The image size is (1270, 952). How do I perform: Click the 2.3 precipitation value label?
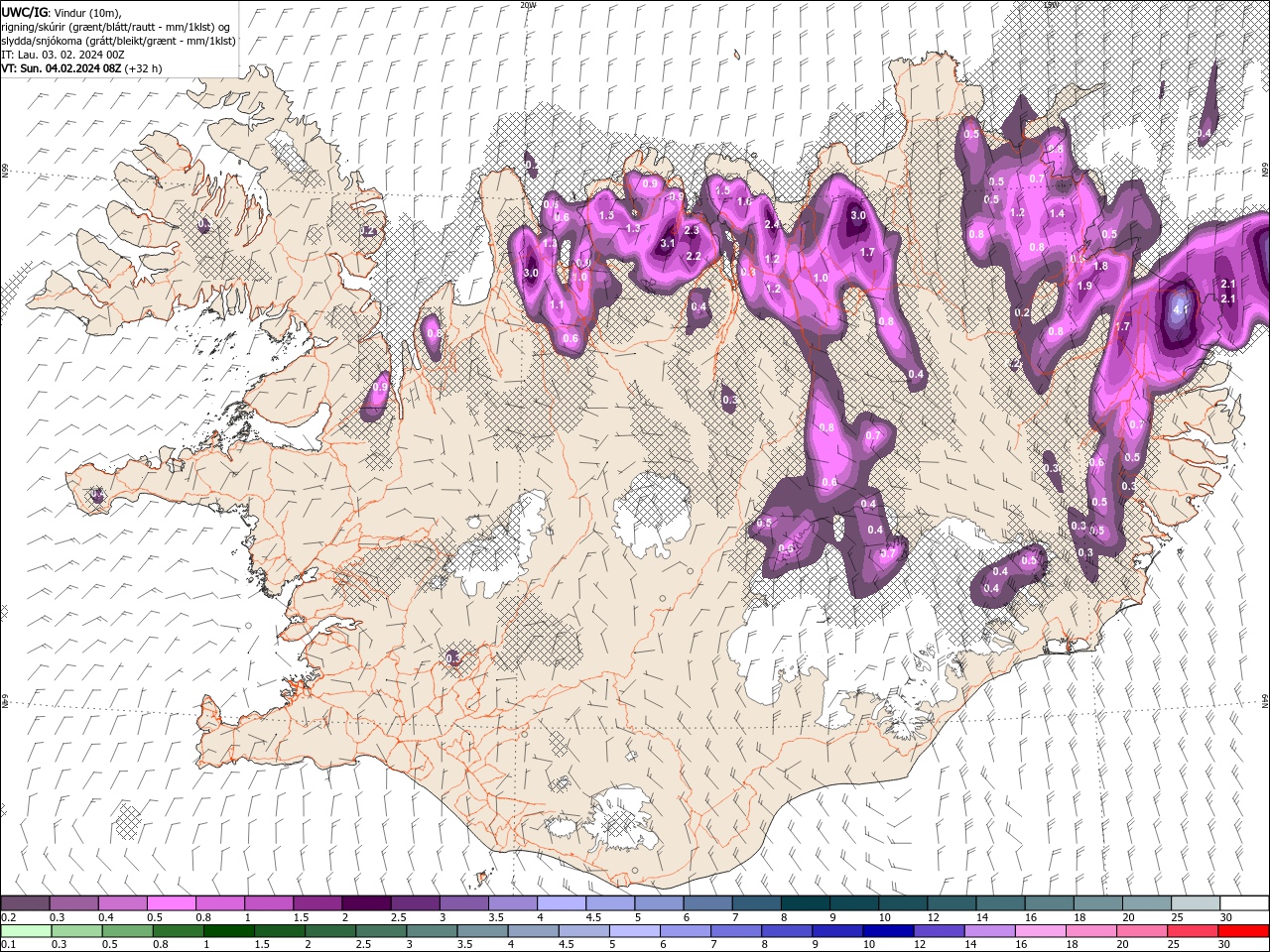point(693,230)
